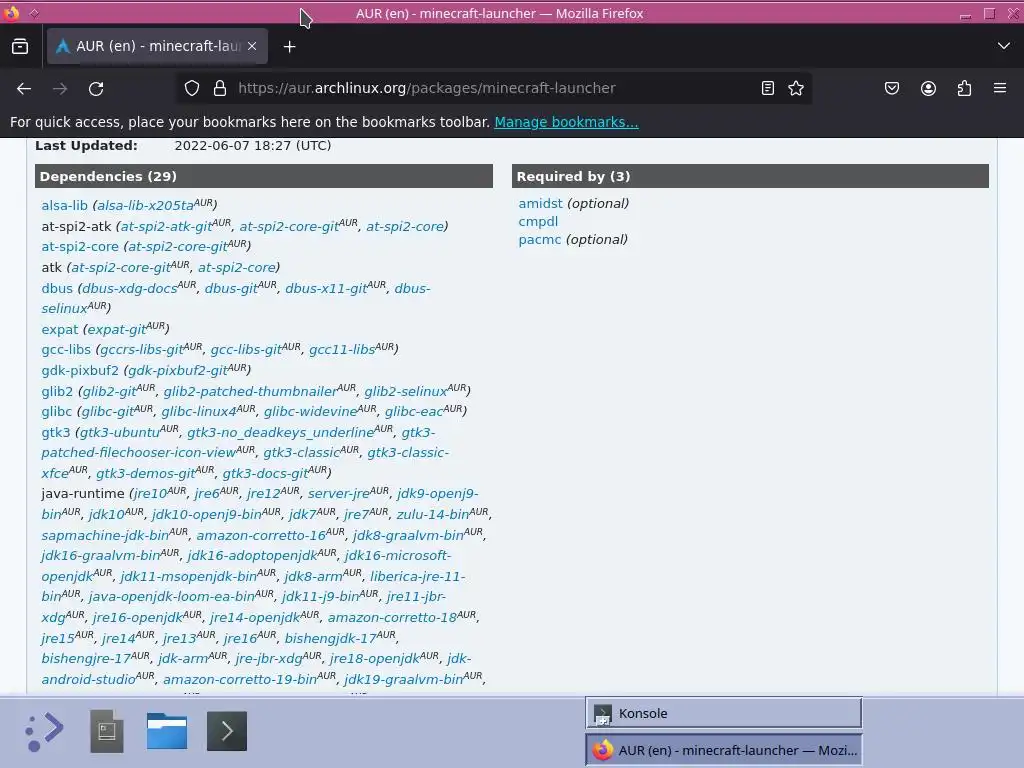Open the KDE application launcher

click(x=44, y=731)
